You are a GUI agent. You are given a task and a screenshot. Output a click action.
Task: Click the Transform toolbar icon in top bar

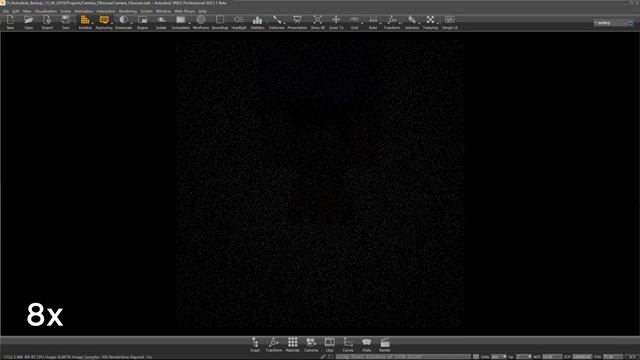click(391, 22)
